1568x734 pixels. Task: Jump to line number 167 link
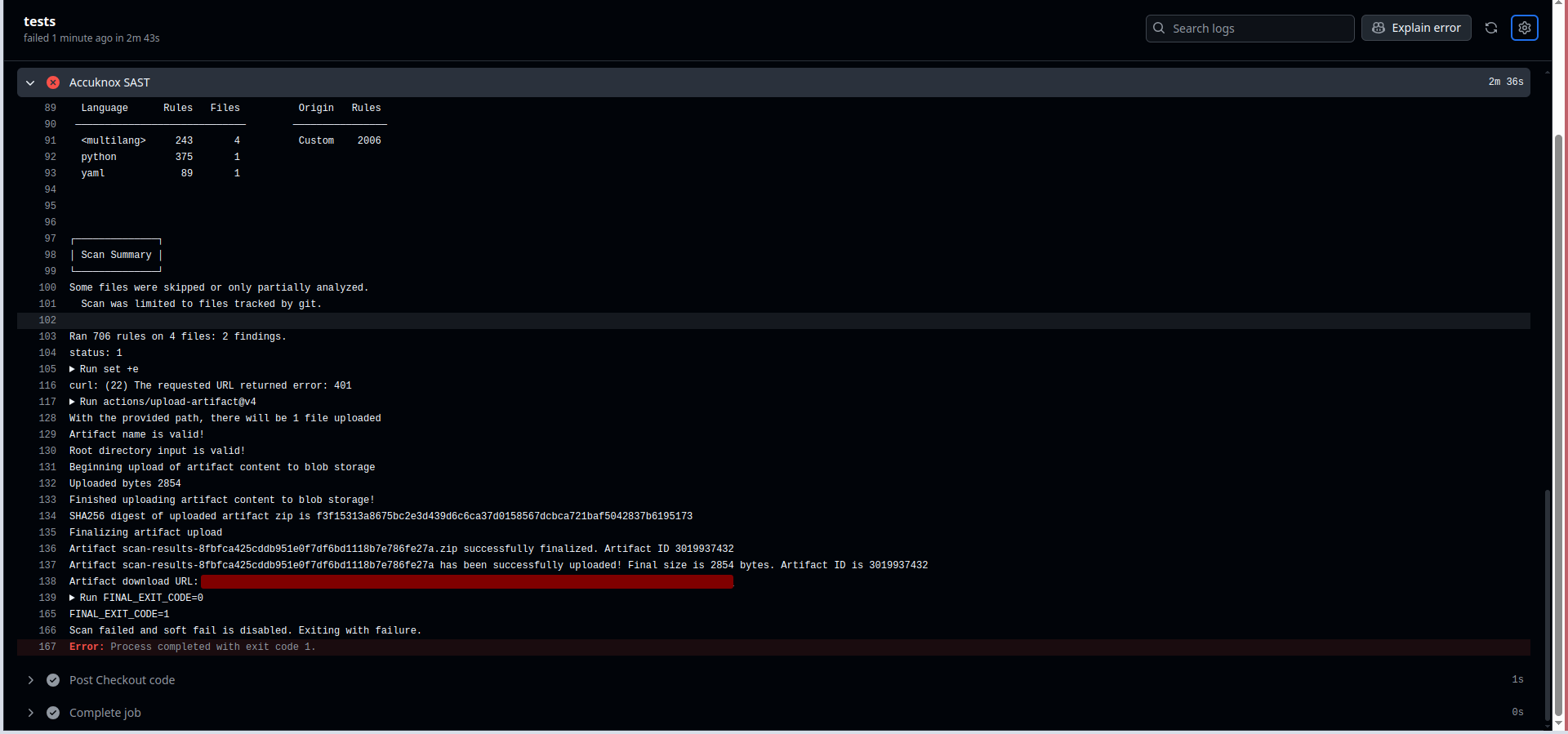(x=47, y=647)
